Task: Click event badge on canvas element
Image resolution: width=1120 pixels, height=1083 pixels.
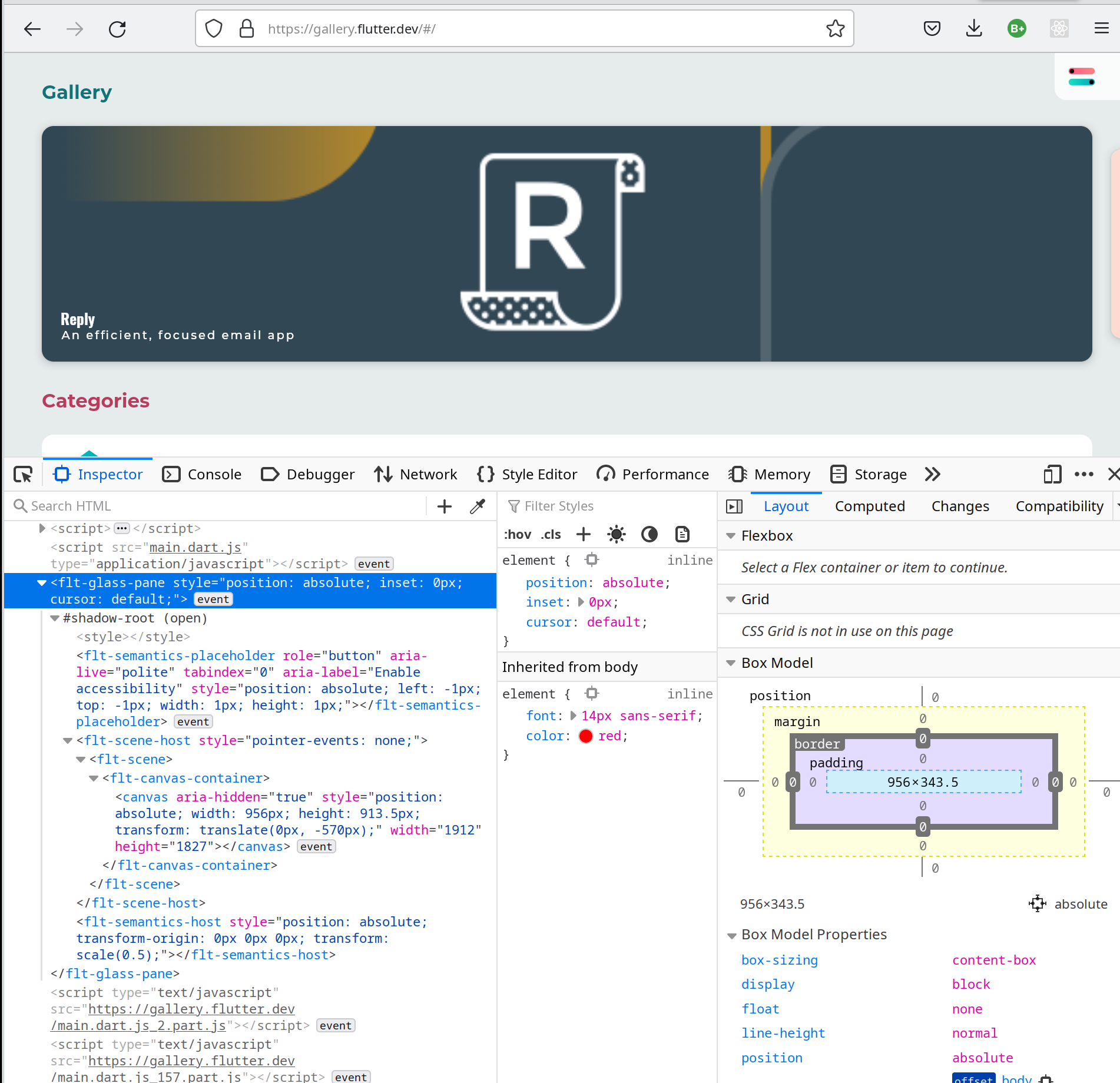Action: (x=316, y=846)
